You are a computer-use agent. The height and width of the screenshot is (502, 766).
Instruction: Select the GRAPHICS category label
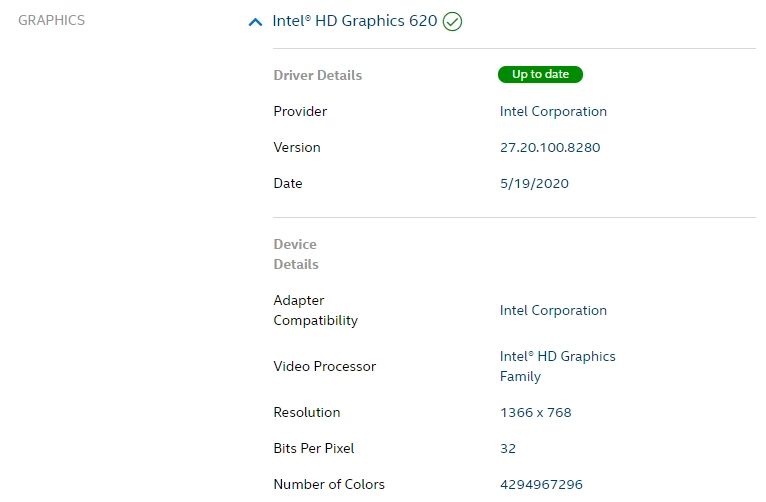[x=51, y=20]
